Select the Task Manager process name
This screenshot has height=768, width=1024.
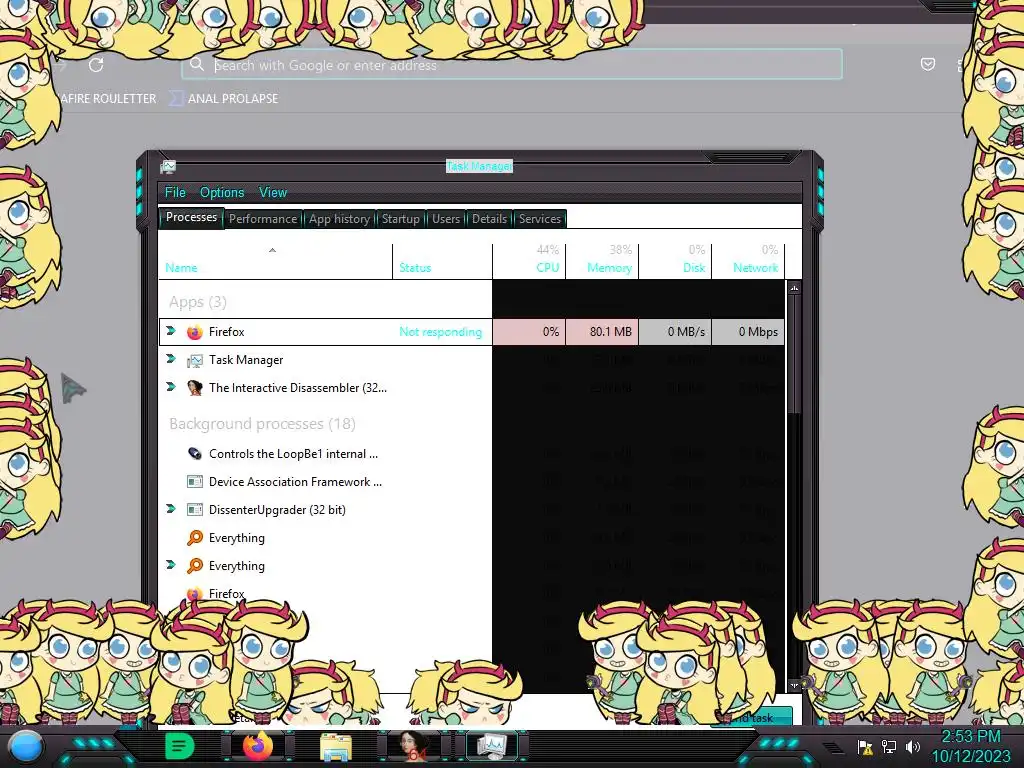point(246,360)
